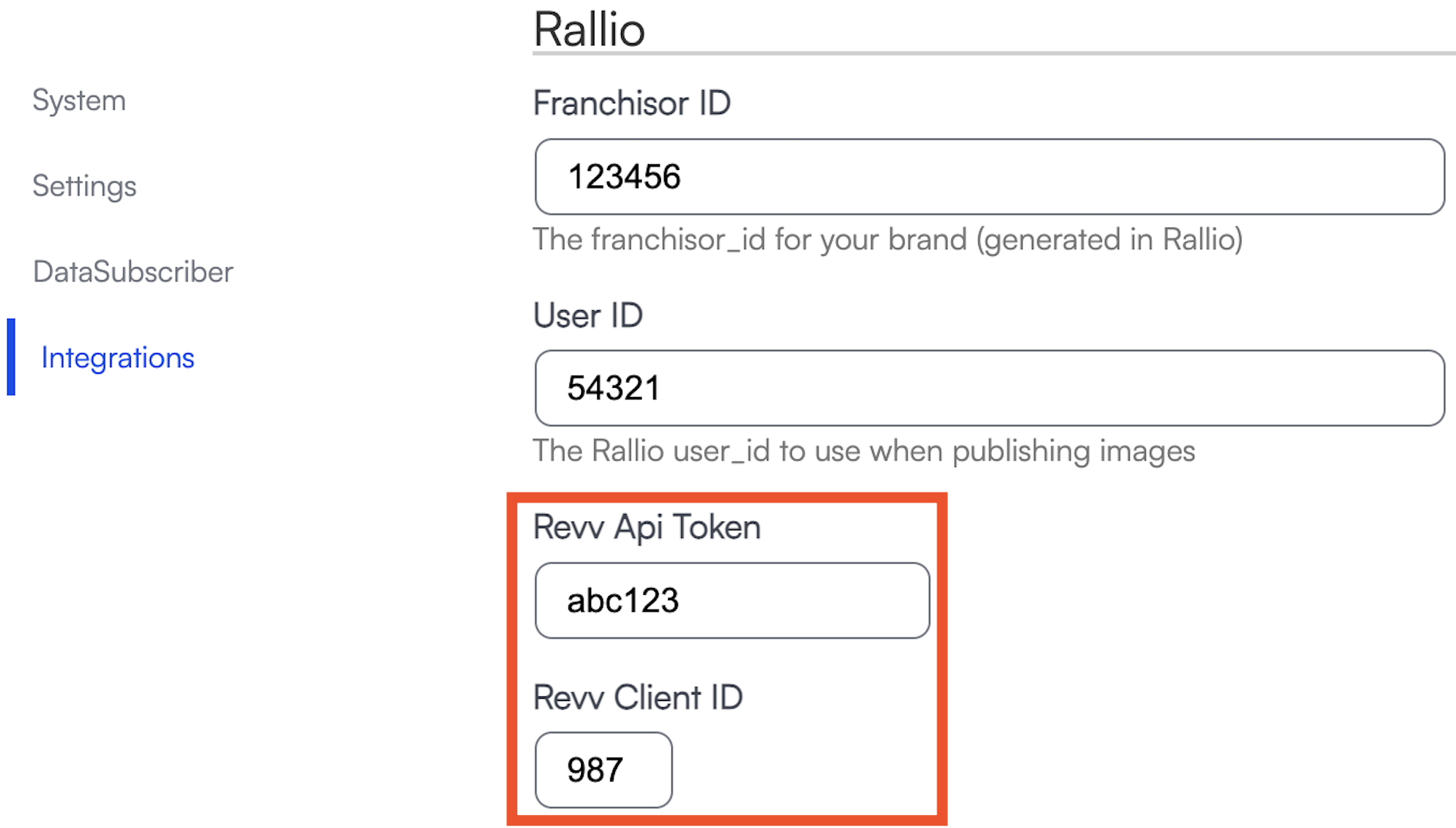Image resolution: width=1456 pixels, height=828 pixels.
Task: Switch to the Integrations section
Action: pos(118,358)
